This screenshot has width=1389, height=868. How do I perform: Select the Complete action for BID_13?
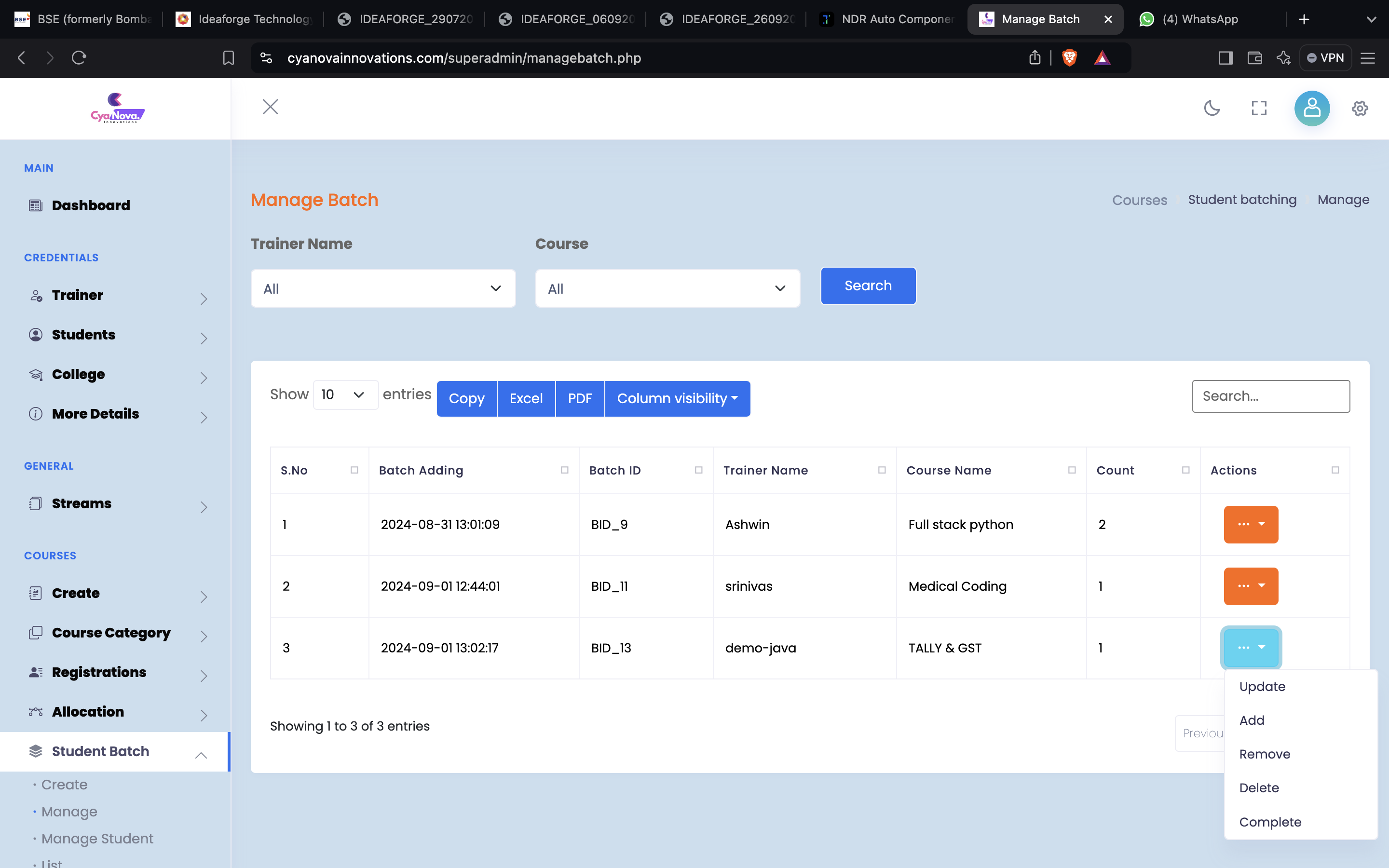click(1270, 821)
